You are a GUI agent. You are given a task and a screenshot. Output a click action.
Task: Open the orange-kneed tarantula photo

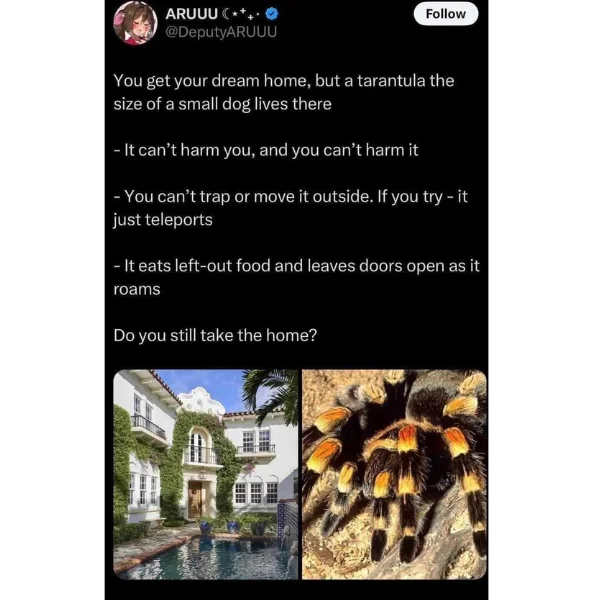394,474
